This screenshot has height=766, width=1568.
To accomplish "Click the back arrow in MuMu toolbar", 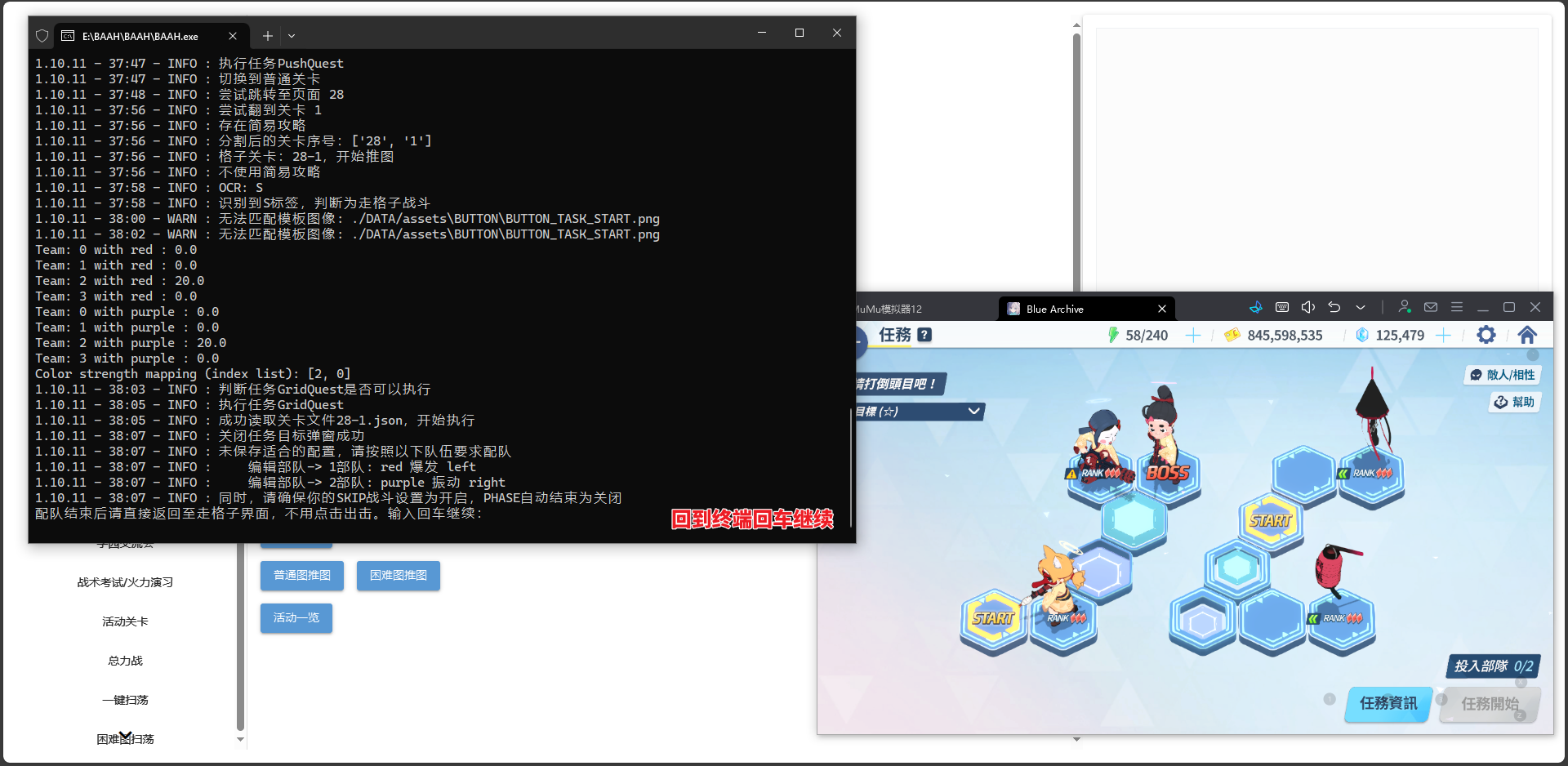I will (x=1334, y=307).
